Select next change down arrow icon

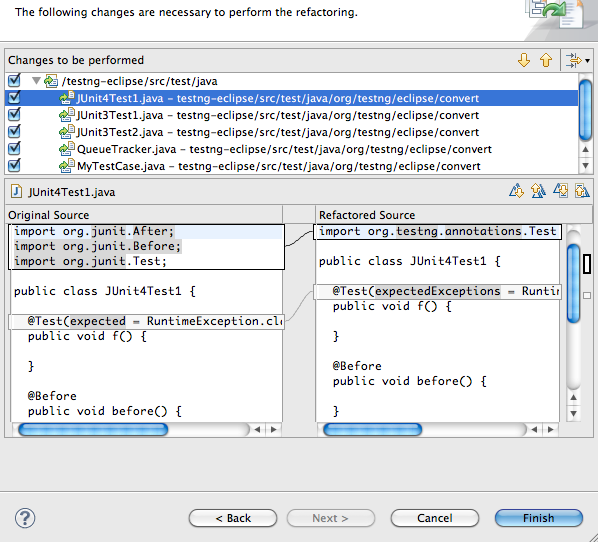click(x=524, y=60)
